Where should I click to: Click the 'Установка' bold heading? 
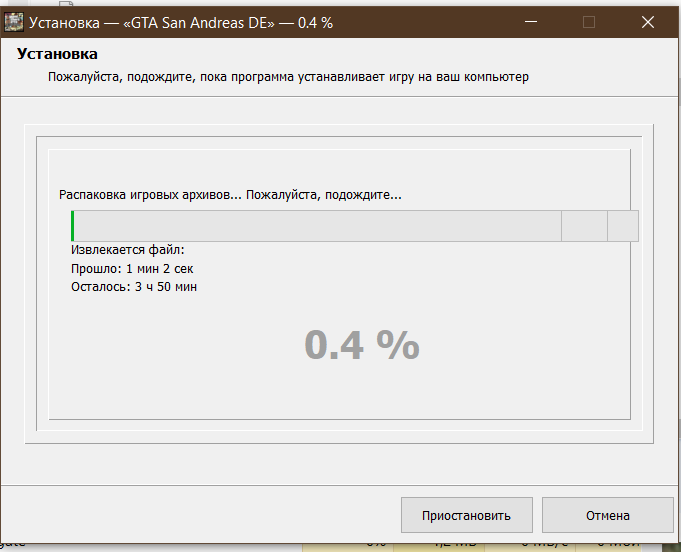(57, 54)
